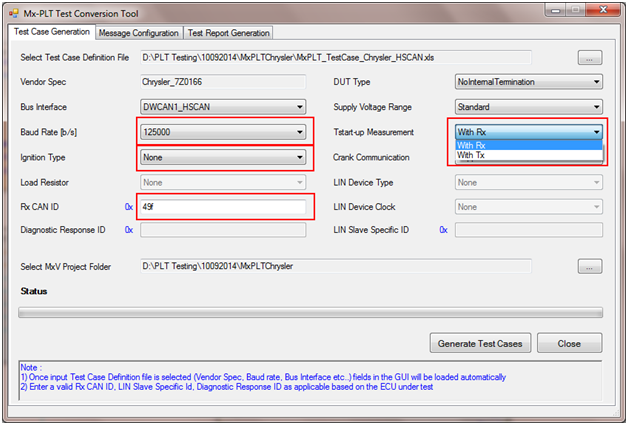This screenshot has width=628, height=425.
Task: Collapse the Tstart-up Measurement dropdown
Action: pyautogui.click(x=529, y=132)
